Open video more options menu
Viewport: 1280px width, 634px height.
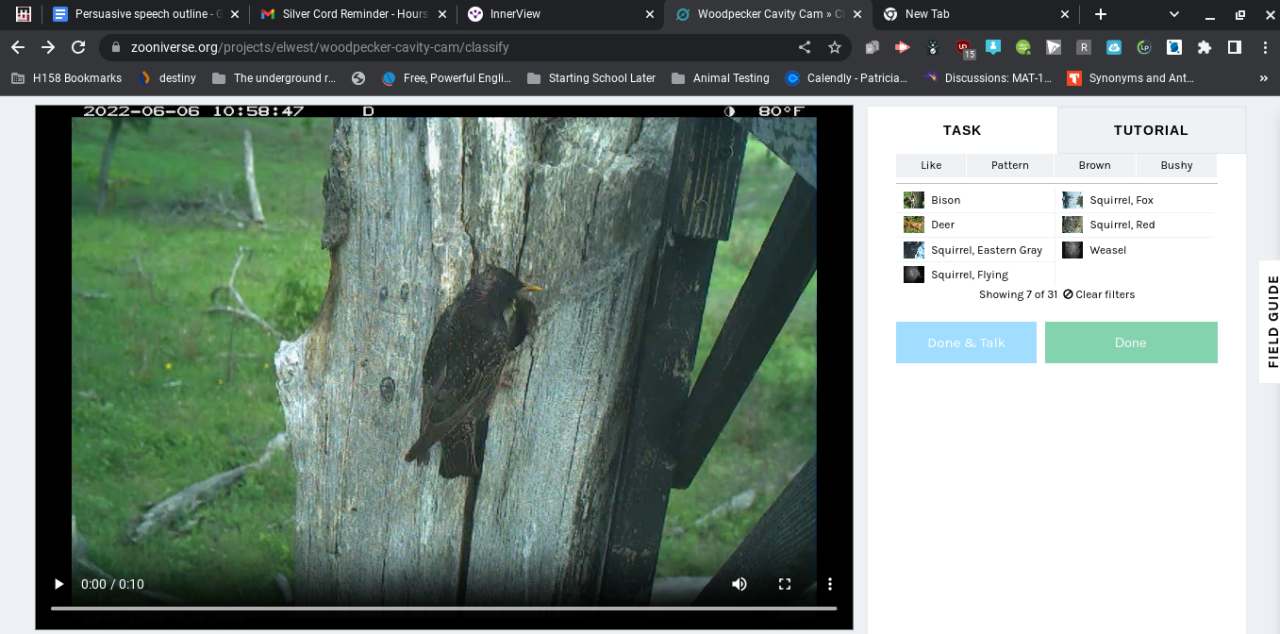click(x=829, y=584)
